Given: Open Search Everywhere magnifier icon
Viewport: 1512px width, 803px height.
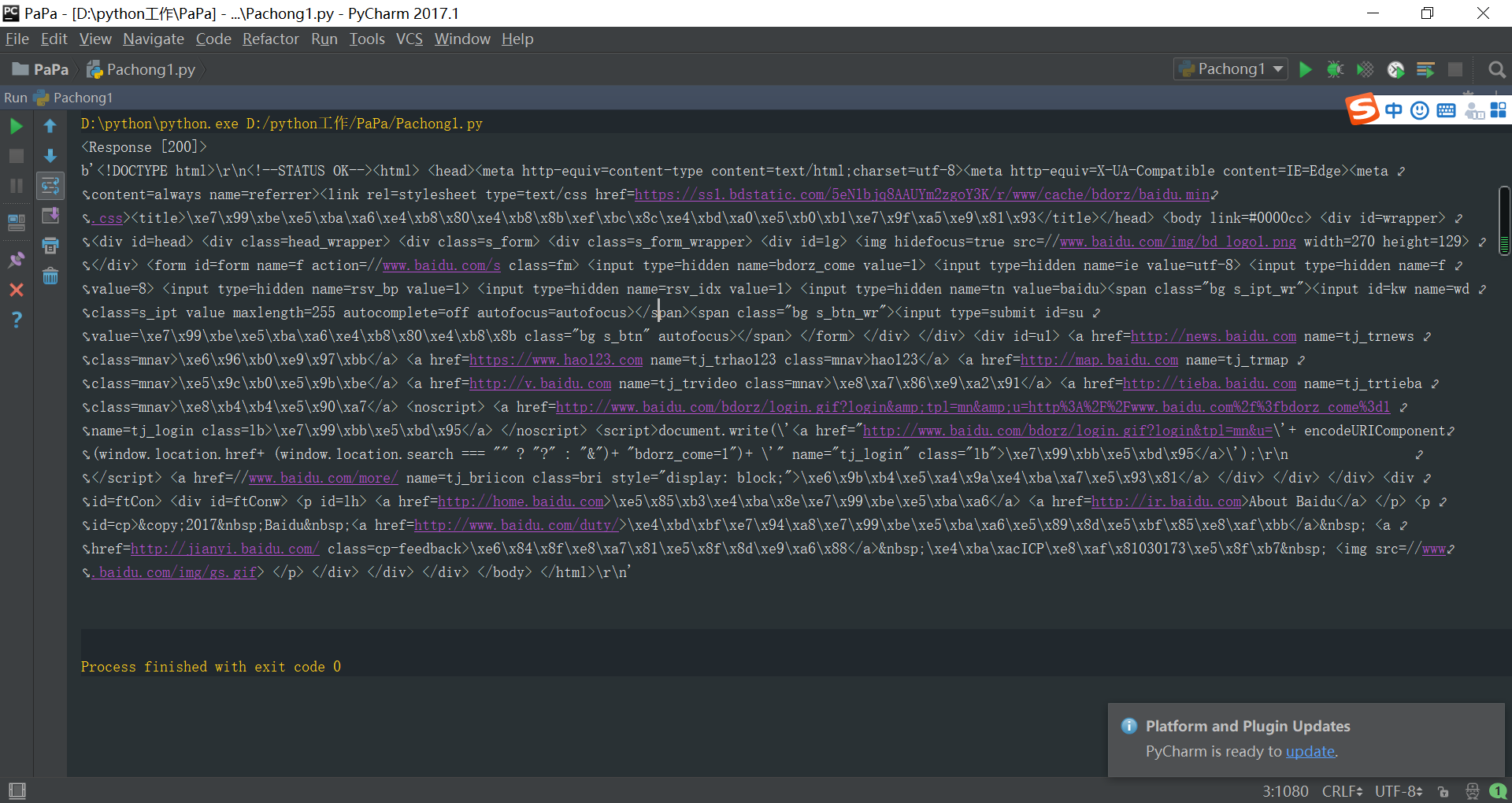Looking at the screenshot, I should tap(1497, 69).
